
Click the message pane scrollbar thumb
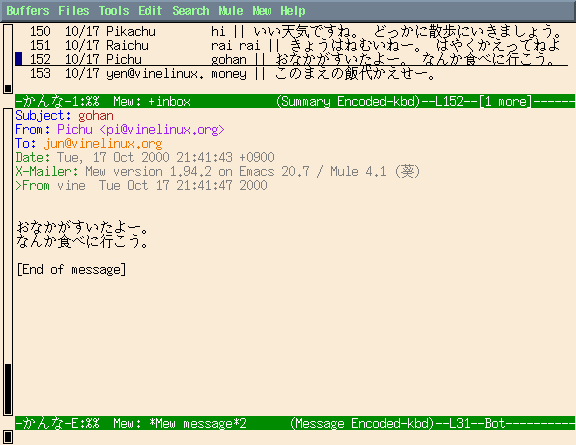click(8, 389)
